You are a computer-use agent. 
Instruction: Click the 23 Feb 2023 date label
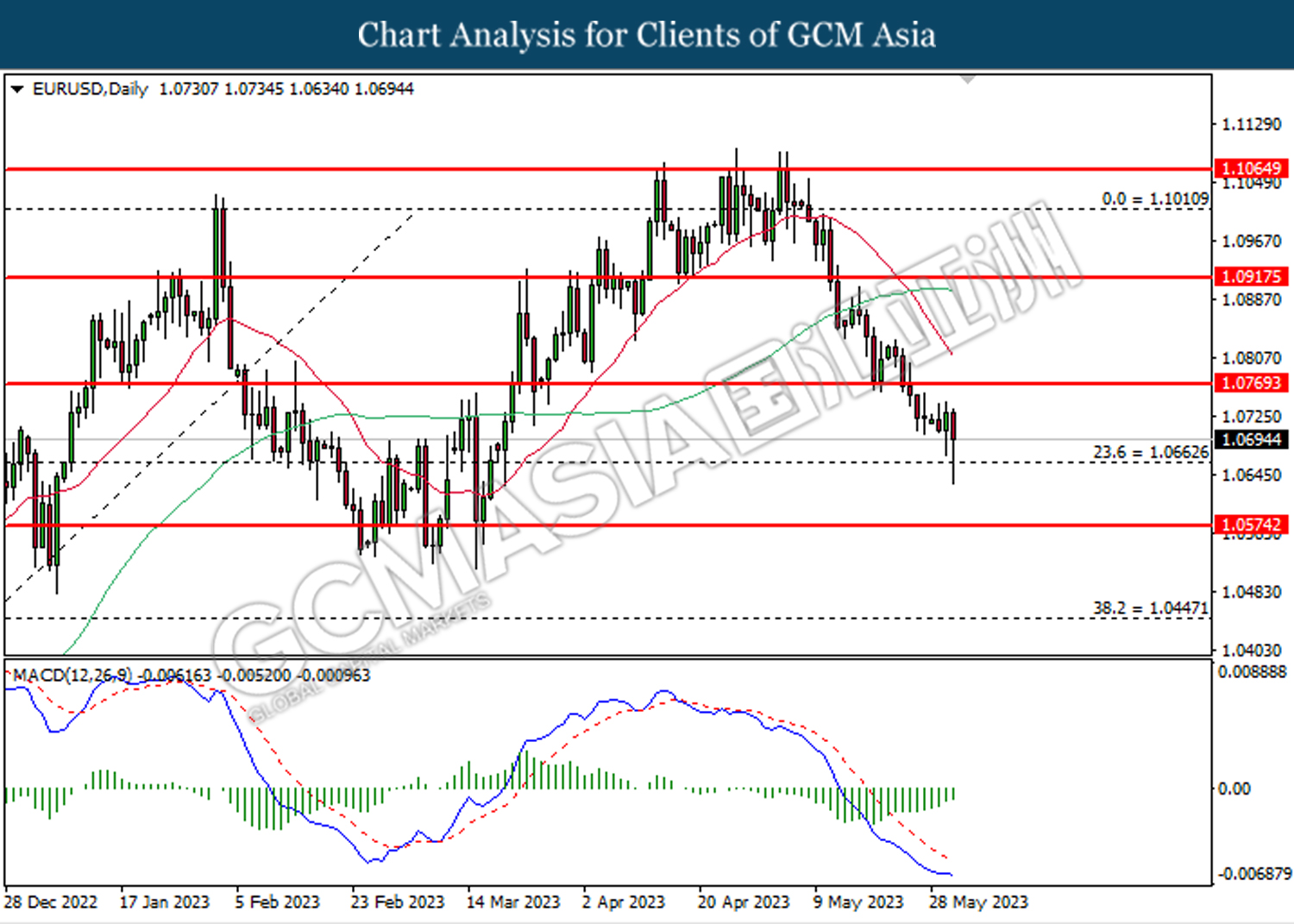click(x=397, y=902)
